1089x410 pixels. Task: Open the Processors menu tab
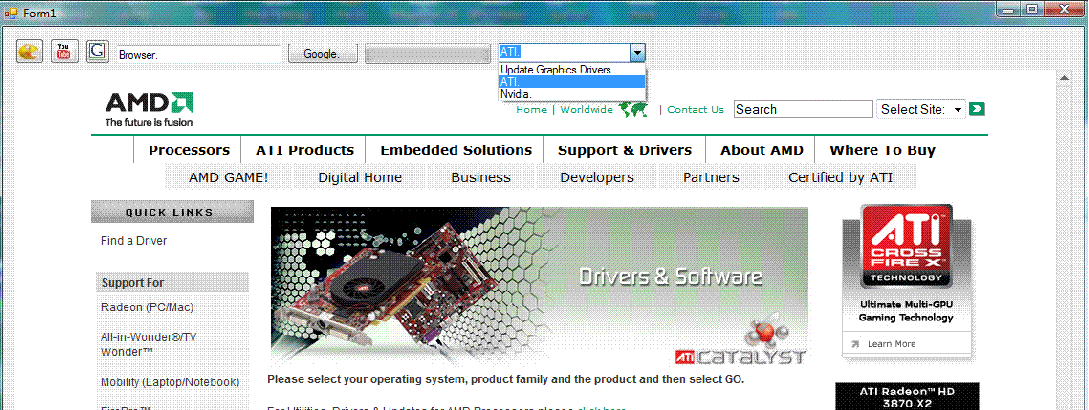pyautogui.click(x=189, y=150)
